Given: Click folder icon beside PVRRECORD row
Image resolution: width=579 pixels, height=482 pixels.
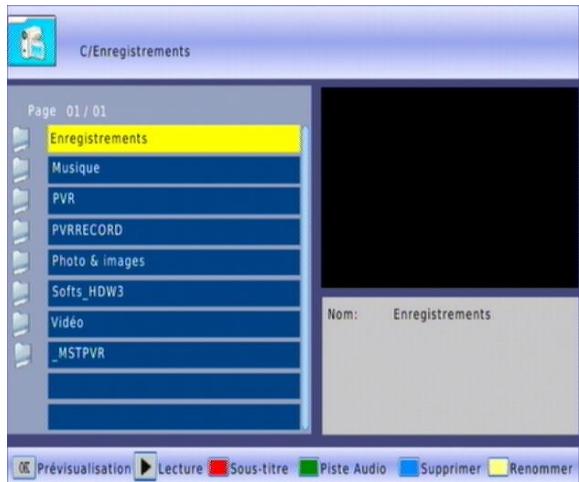Looking at the screenshot, I should (x=21, y=232).
